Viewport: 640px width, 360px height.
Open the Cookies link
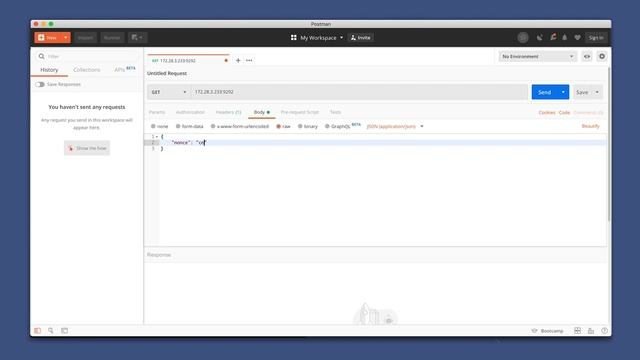547,113
